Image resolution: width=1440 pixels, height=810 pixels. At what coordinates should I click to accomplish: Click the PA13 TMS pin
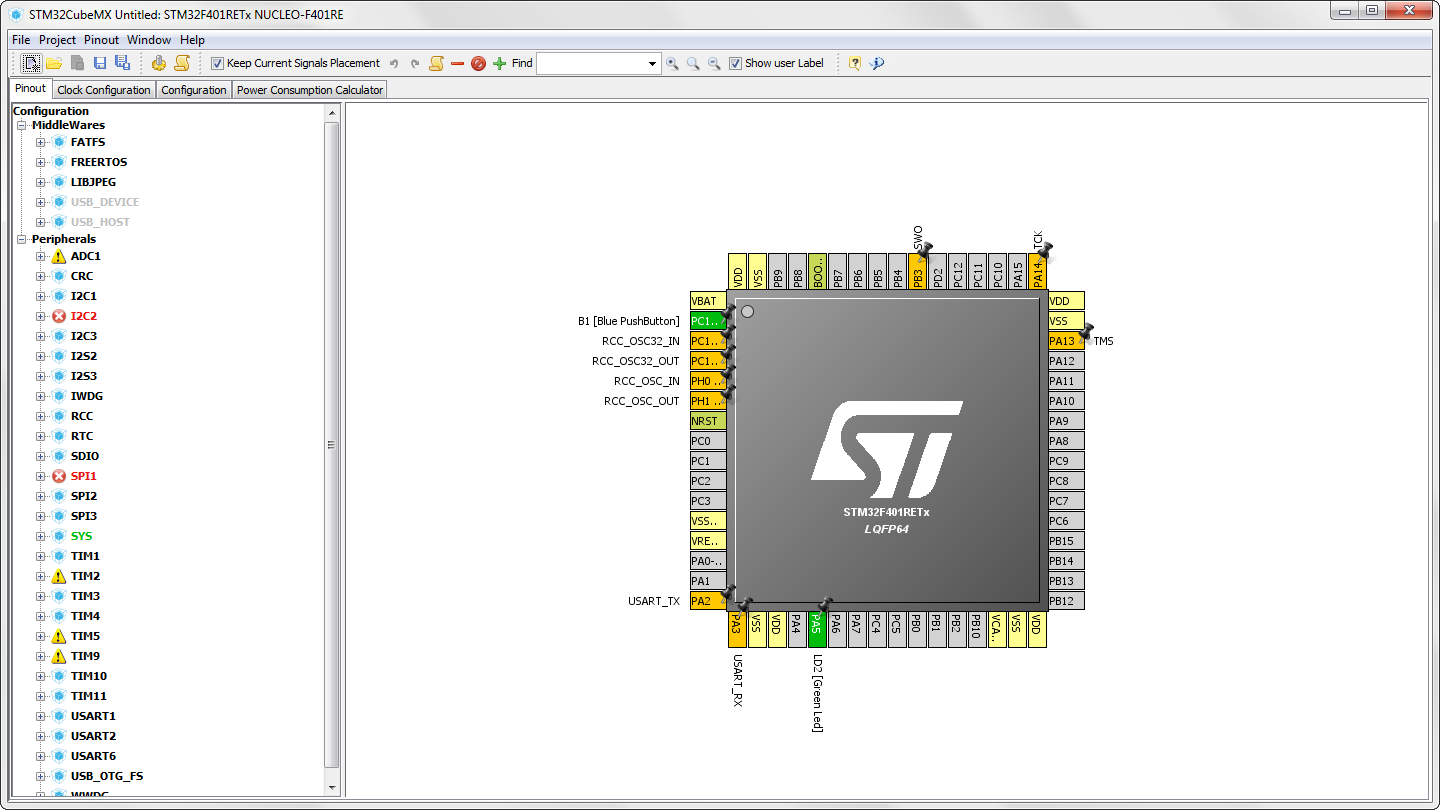pos(1063,341)
